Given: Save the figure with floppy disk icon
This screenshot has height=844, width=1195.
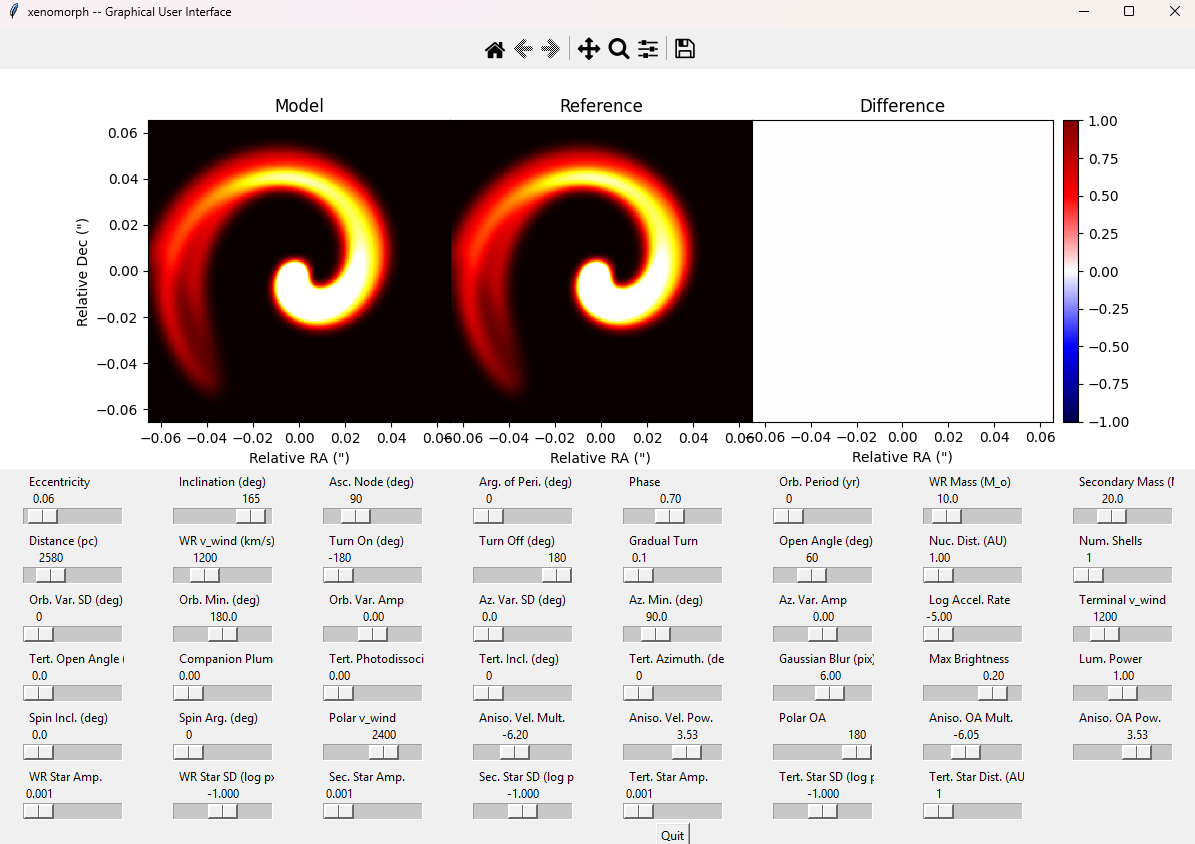Looking at the screenshot, I should 684,50.
